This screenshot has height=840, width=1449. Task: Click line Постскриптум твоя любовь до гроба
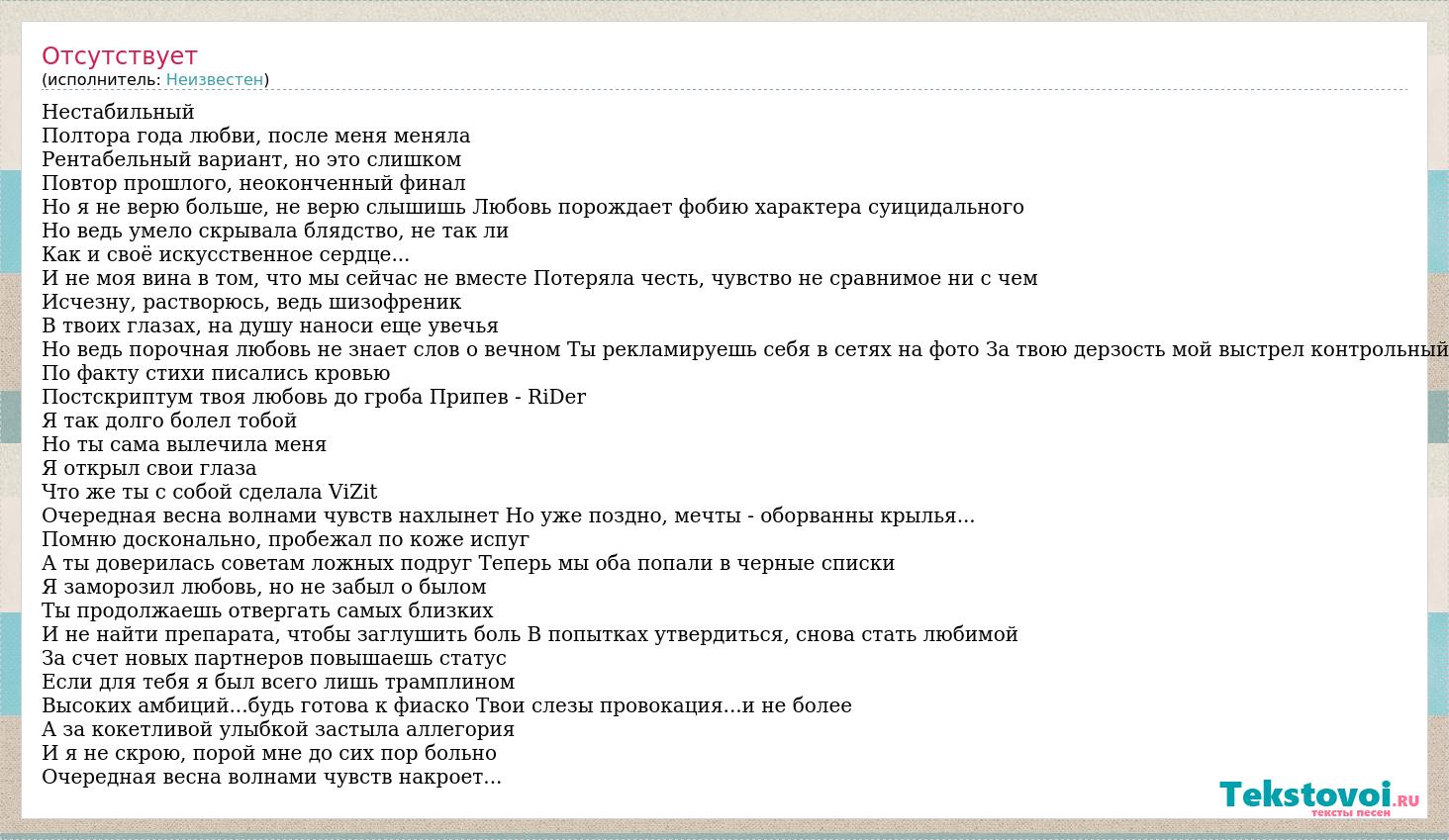click(314, 397)
